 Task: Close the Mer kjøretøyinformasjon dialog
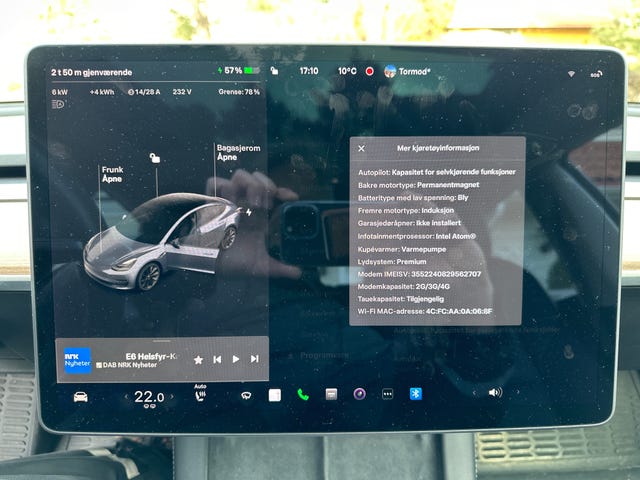click(x=361, y=149)
